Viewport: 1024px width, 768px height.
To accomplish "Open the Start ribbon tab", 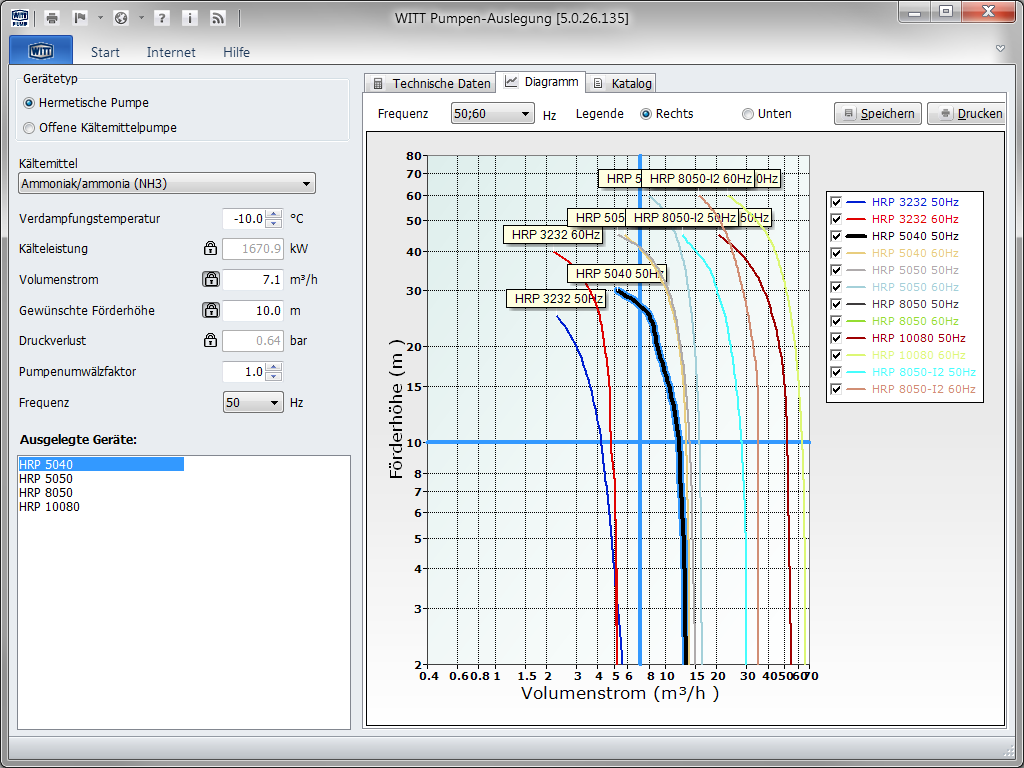I will (105, 52).
